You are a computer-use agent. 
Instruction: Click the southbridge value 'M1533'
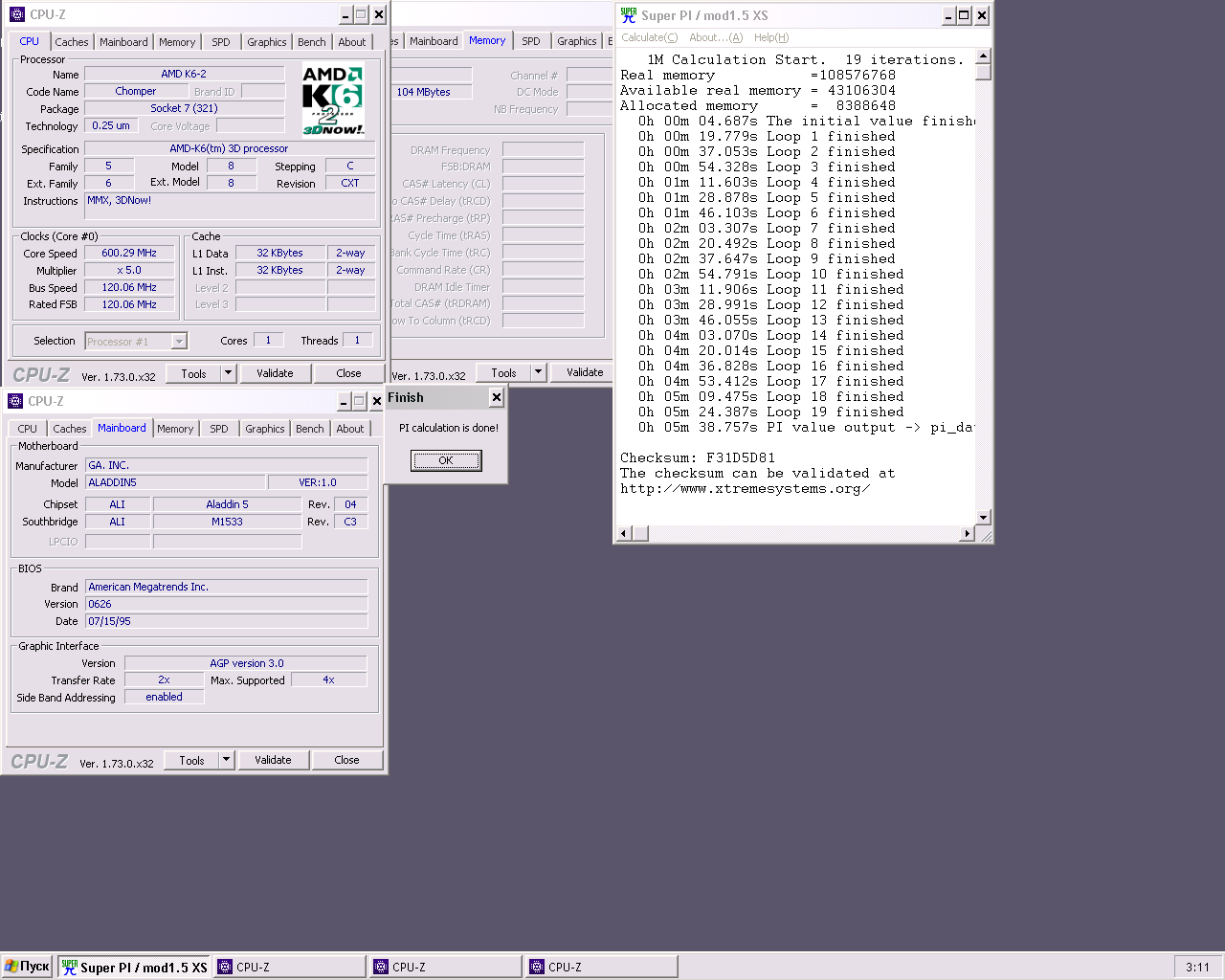pyautogui.click(x=227, y=522)
